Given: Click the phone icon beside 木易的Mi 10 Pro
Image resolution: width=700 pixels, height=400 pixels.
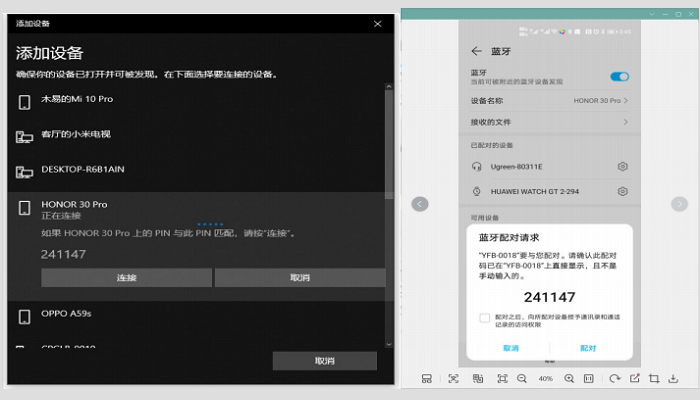Looking at the screenshot, I should pos(25,102).
